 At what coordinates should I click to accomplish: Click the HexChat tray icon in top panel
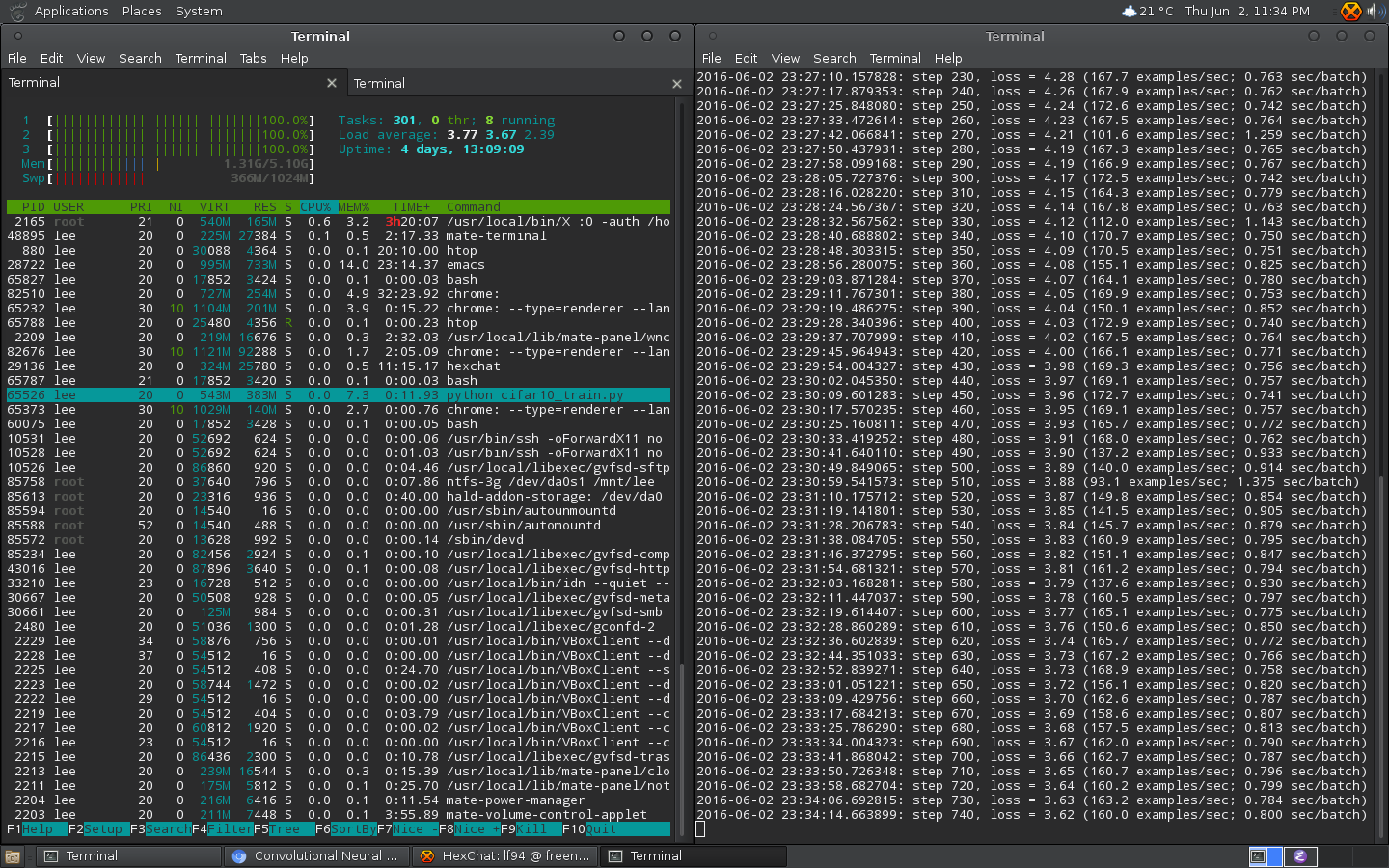(1350, 12)
